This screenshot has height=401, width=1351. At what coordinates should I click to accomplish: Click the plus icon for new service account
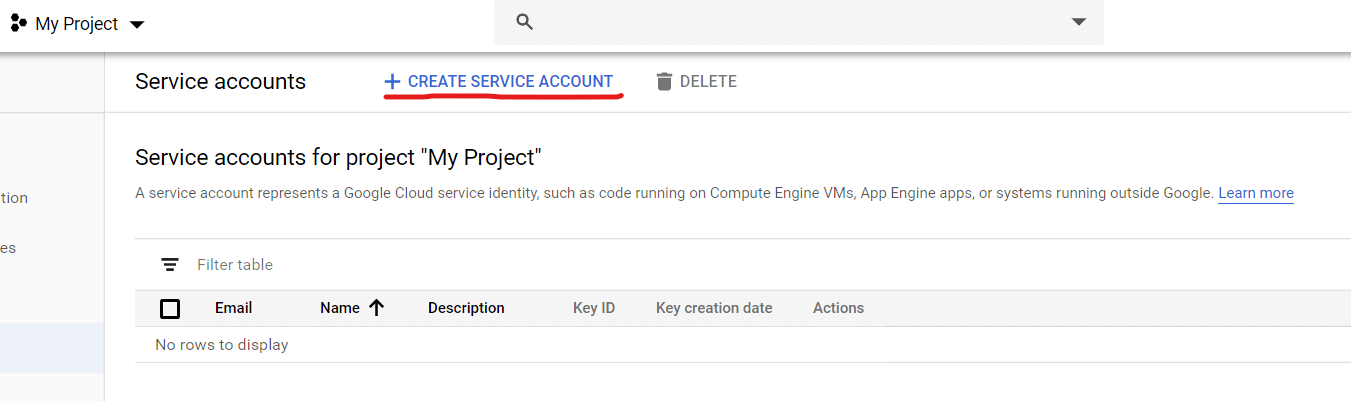[392, 81]
